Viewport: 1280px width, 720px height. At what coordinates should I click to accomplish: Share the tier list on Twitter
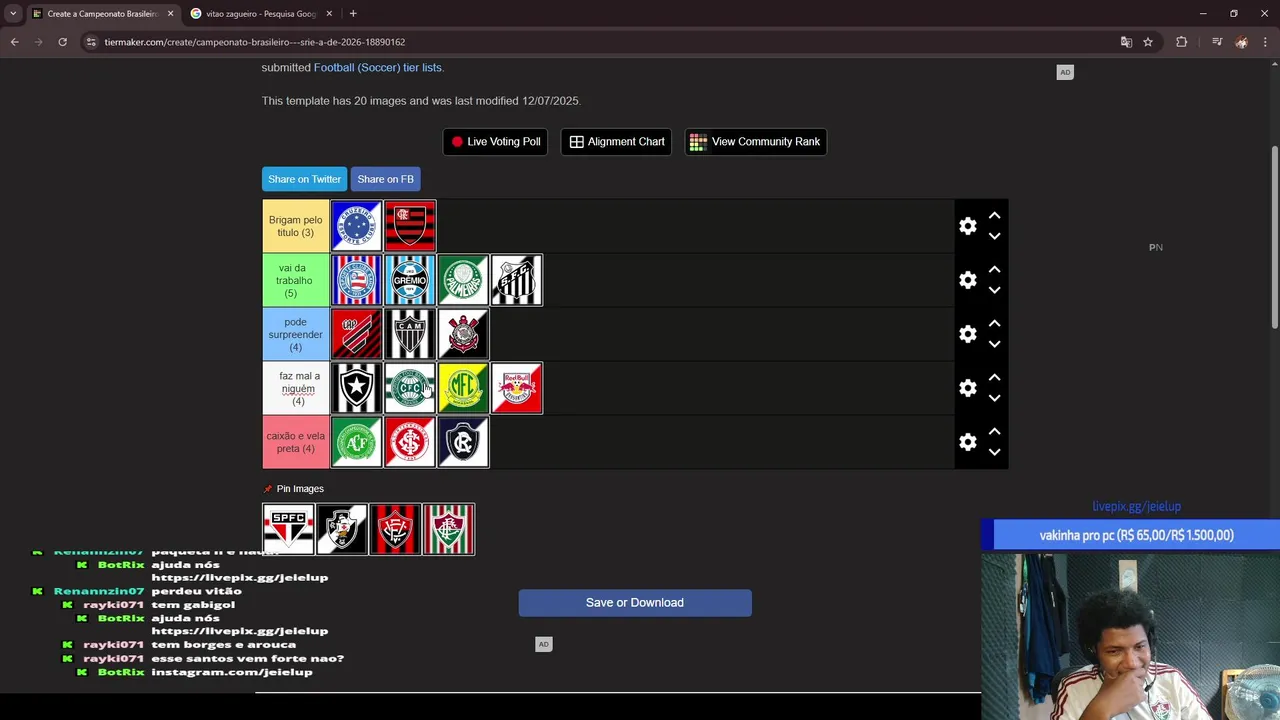304,179
